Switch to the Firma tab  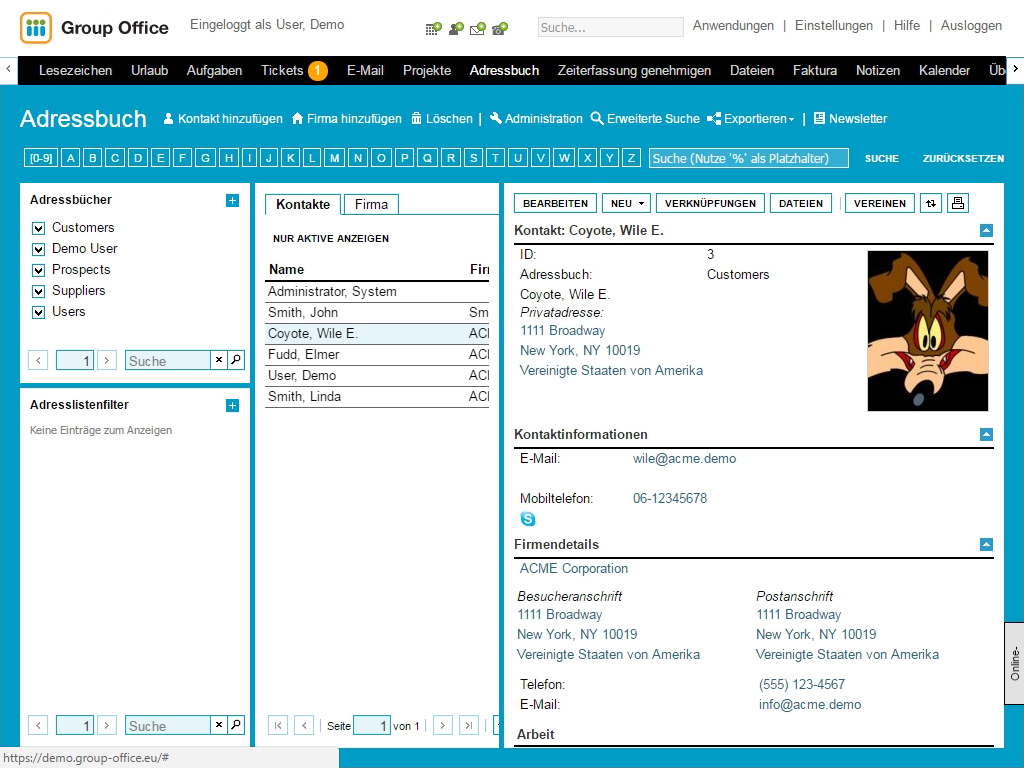tap(371, 204)
